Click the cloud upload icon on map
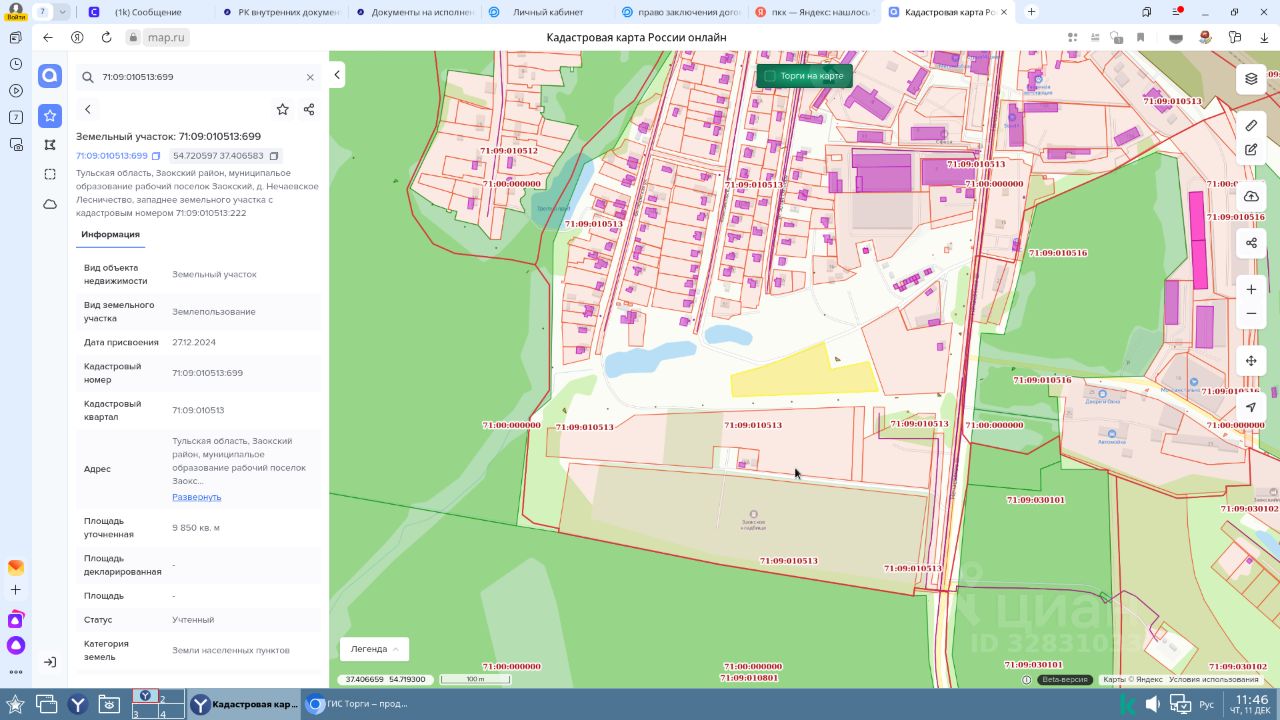Viewport: 1280px width, 720px height. 1251,197
